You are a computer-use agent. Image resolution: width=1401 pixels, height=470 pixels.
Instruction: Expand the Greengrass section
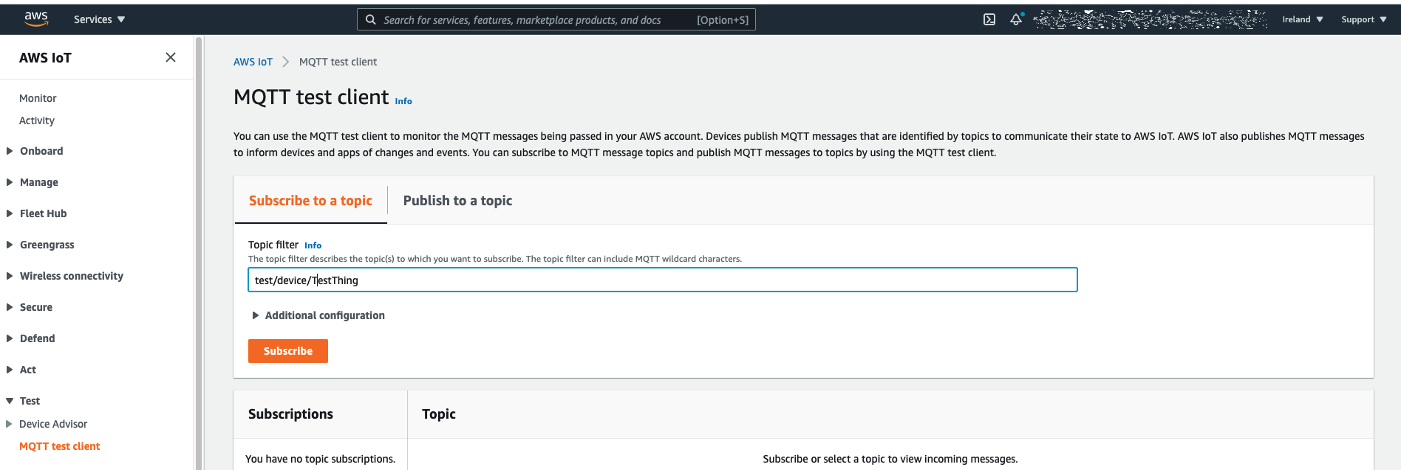click(41, 244)
